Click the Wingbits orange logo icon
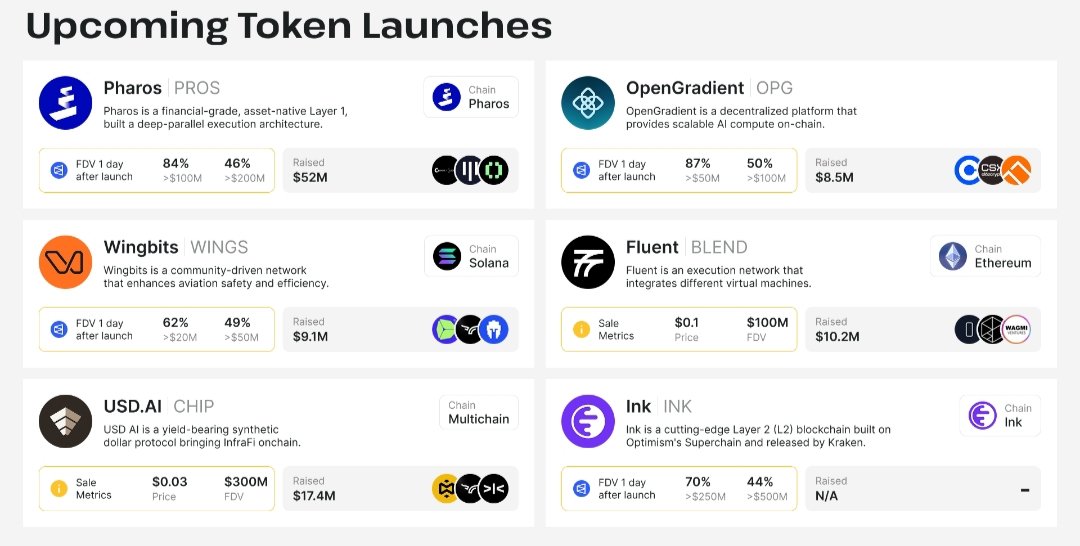Image resolution: width=1080 pixels, height=546 pixels. pos(65,262)
